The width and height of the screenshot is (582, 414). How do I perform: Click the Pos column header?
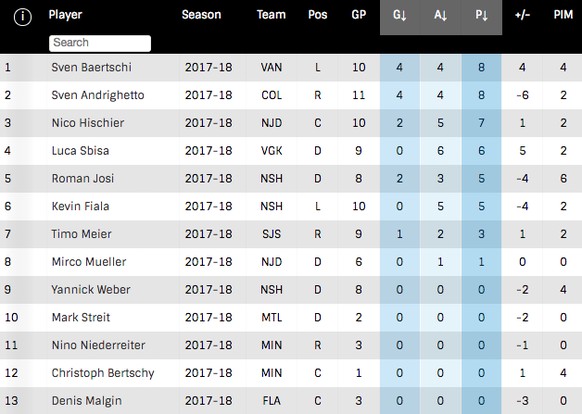(x=318, y=15)
